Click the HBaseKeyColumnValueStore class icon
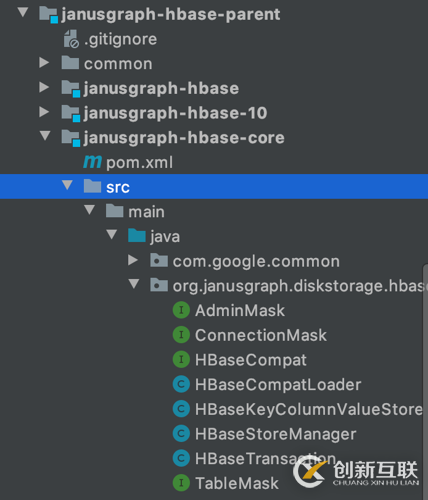 (x=181, y=409)
